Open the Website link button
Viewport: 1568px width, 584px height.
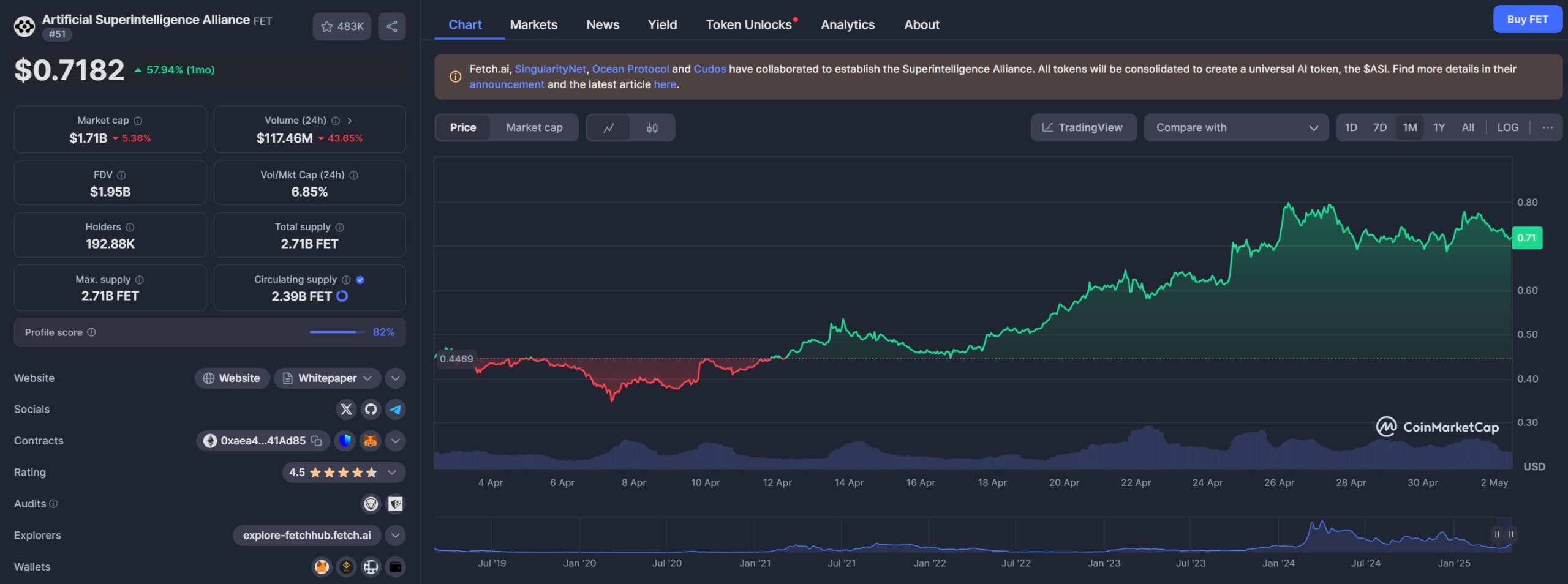coord(232,378)
